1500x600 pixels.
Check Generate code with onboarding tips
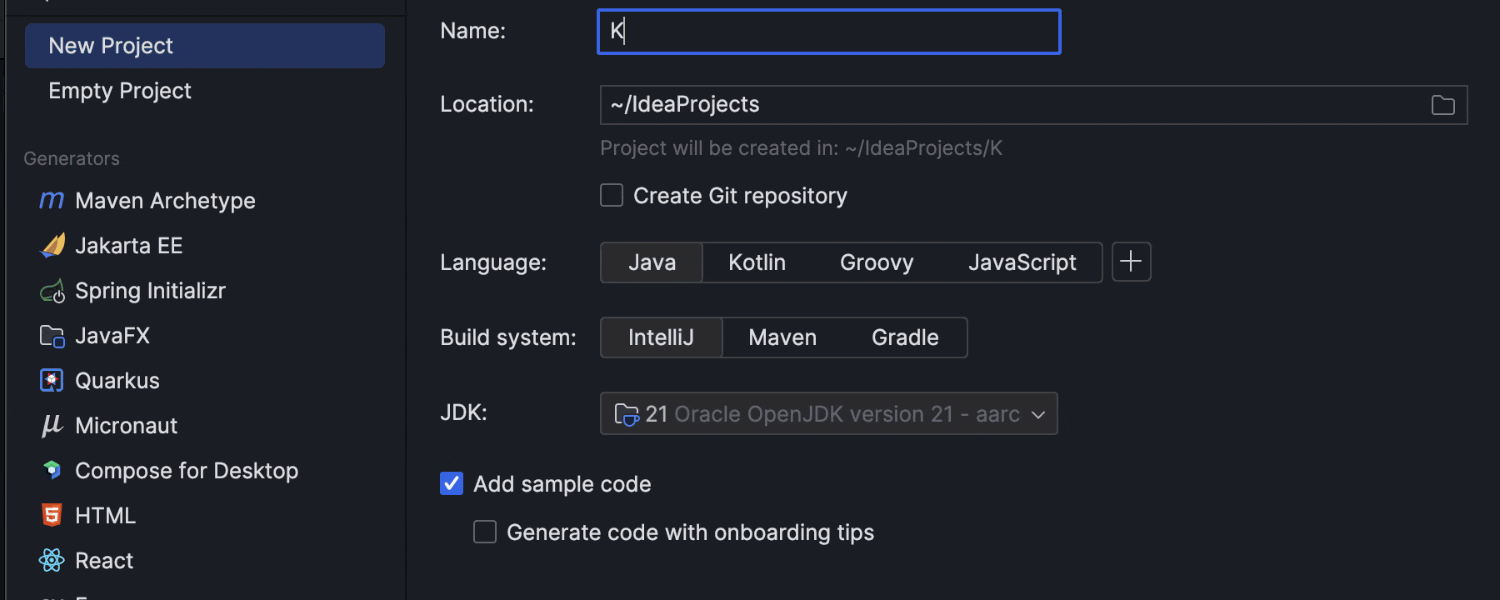[485, 532]
